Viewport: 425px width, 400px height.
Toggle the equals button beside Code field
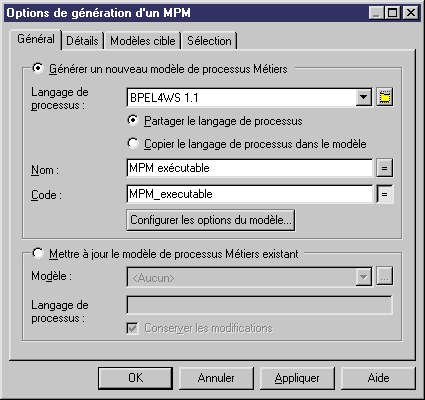click(385, 194)
